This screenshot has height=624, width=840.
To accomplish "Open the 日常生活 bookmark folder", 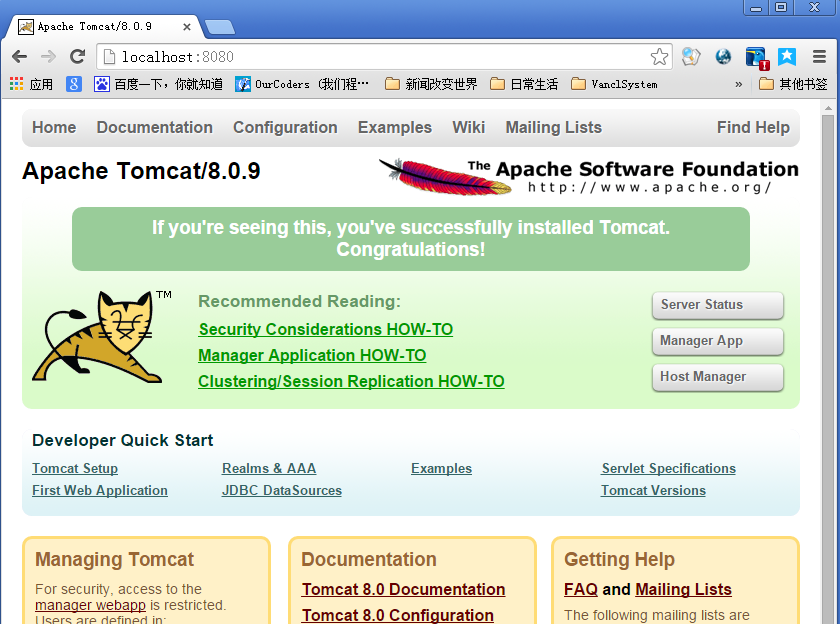I will coord(524,84).
